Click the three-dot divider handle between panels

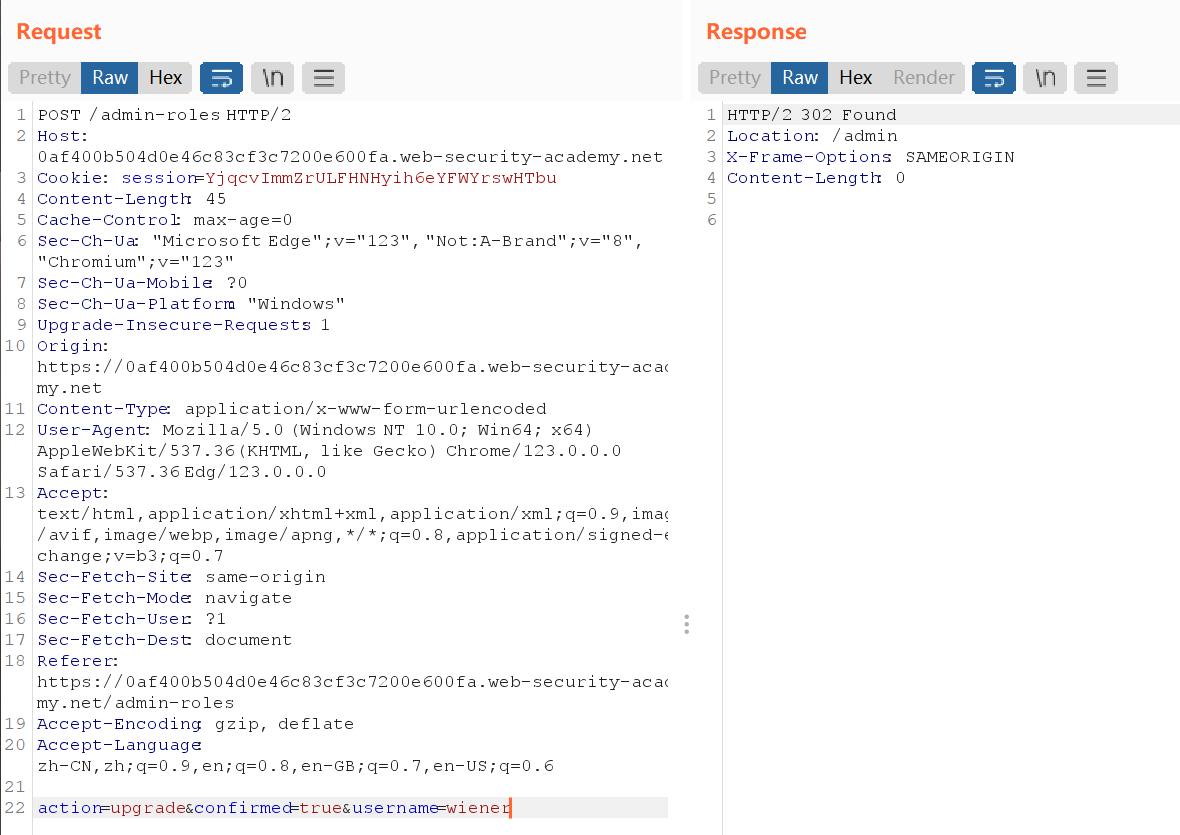pyautogui.click(x=686, y=625)
